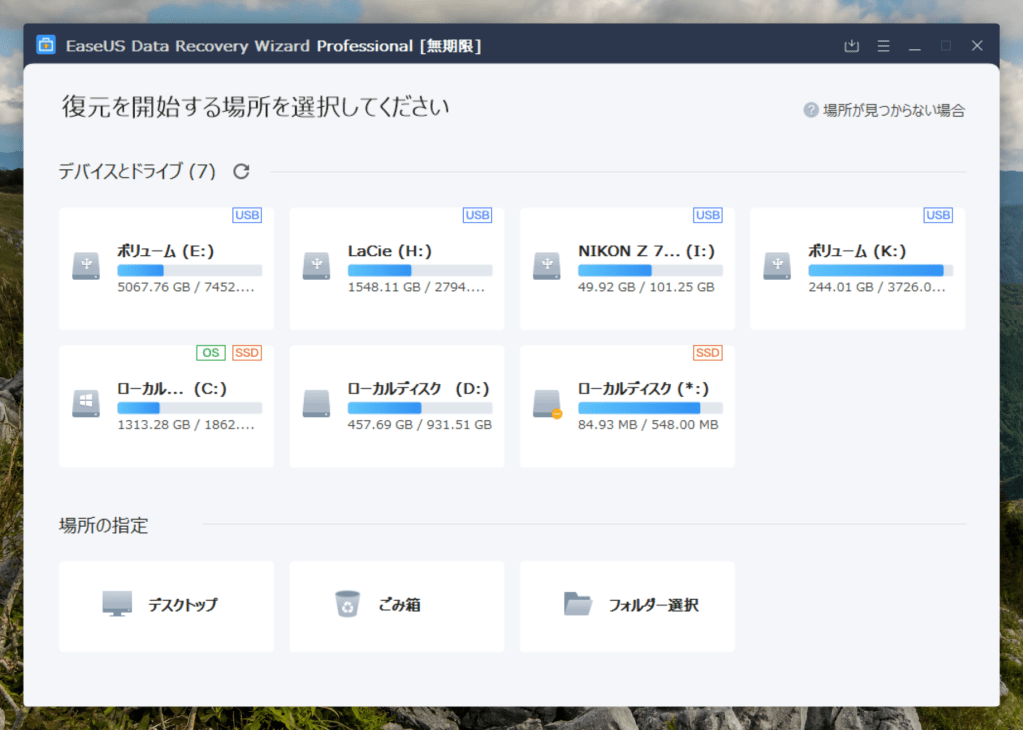Click the ボリューム (K:) drive icon
The height and width of the screenshot is (730, 1023).
click(x=777, y=266)
